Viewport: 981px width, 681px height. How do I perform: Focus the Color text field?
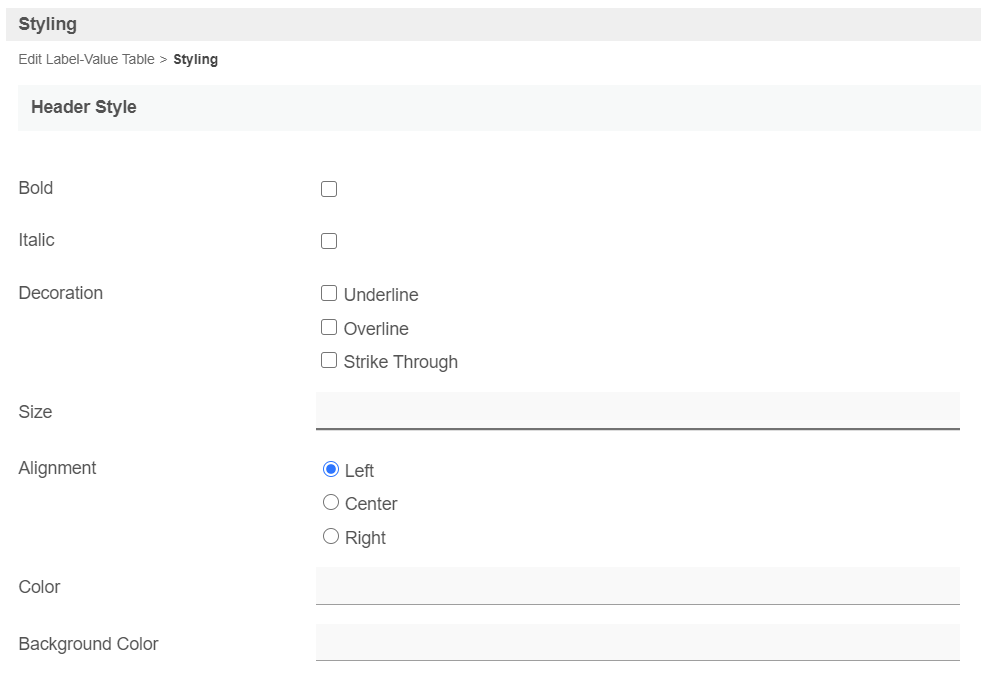pos(637,586)
